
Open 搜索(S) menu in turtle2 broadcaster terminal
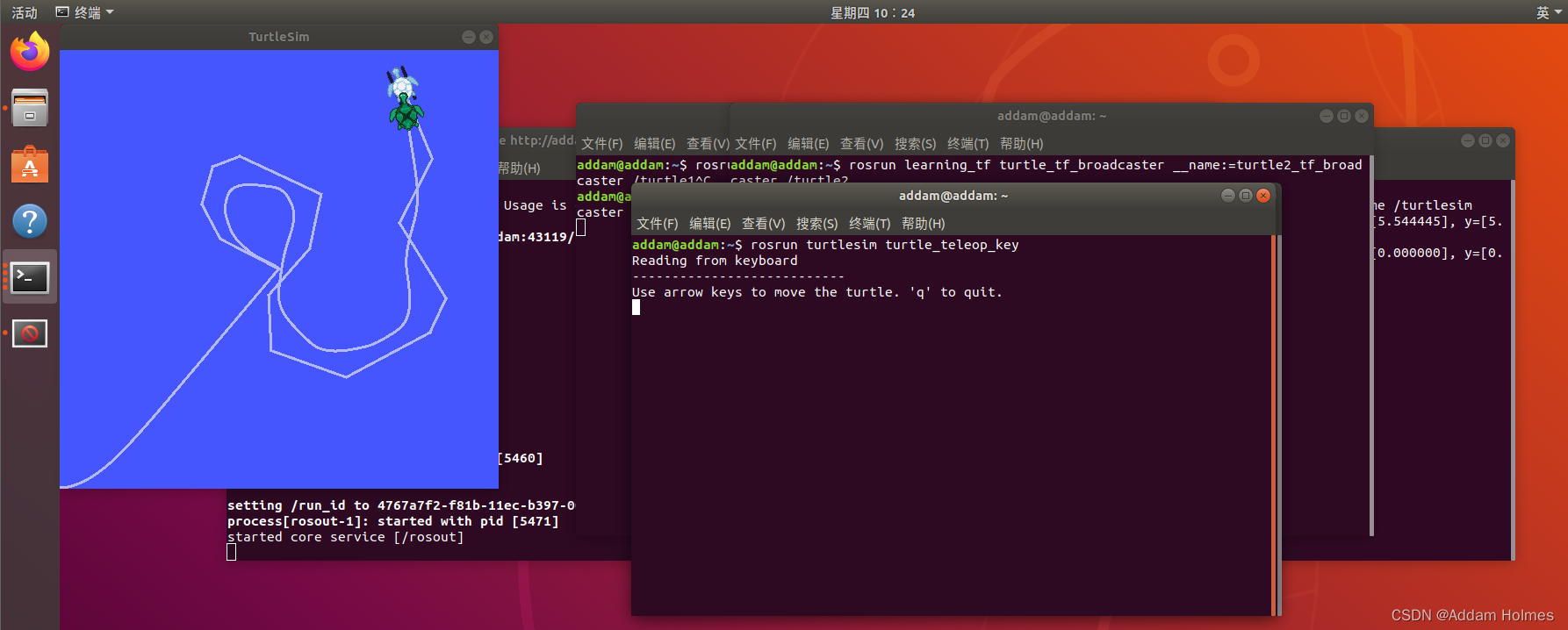click(x=916, y=144)
